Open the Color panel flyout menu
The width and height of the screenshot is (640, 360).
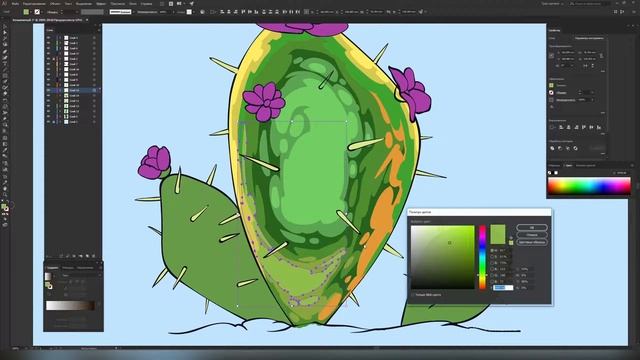click(632, 165)
